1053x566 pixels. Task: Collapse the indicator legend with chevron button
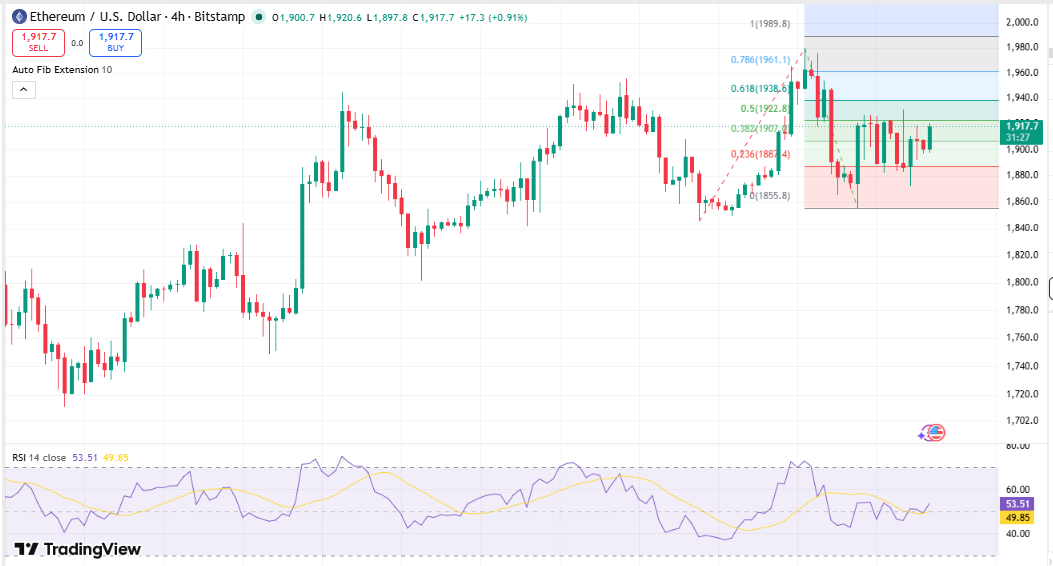pyautogui.click(x=24, y=89)
